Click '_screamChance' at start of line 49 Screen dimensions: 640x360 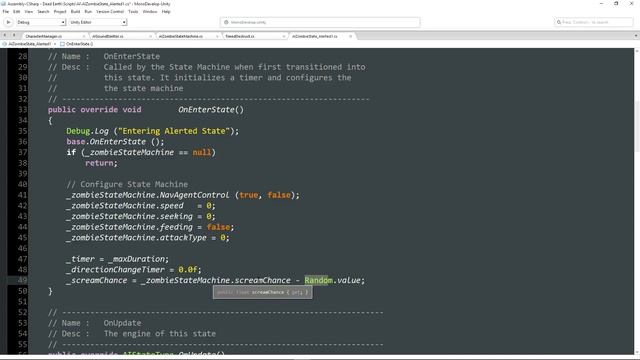(97, 280)
